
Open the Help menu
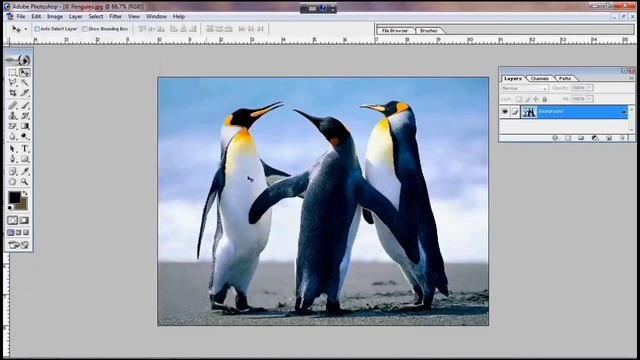coord(179,16)
